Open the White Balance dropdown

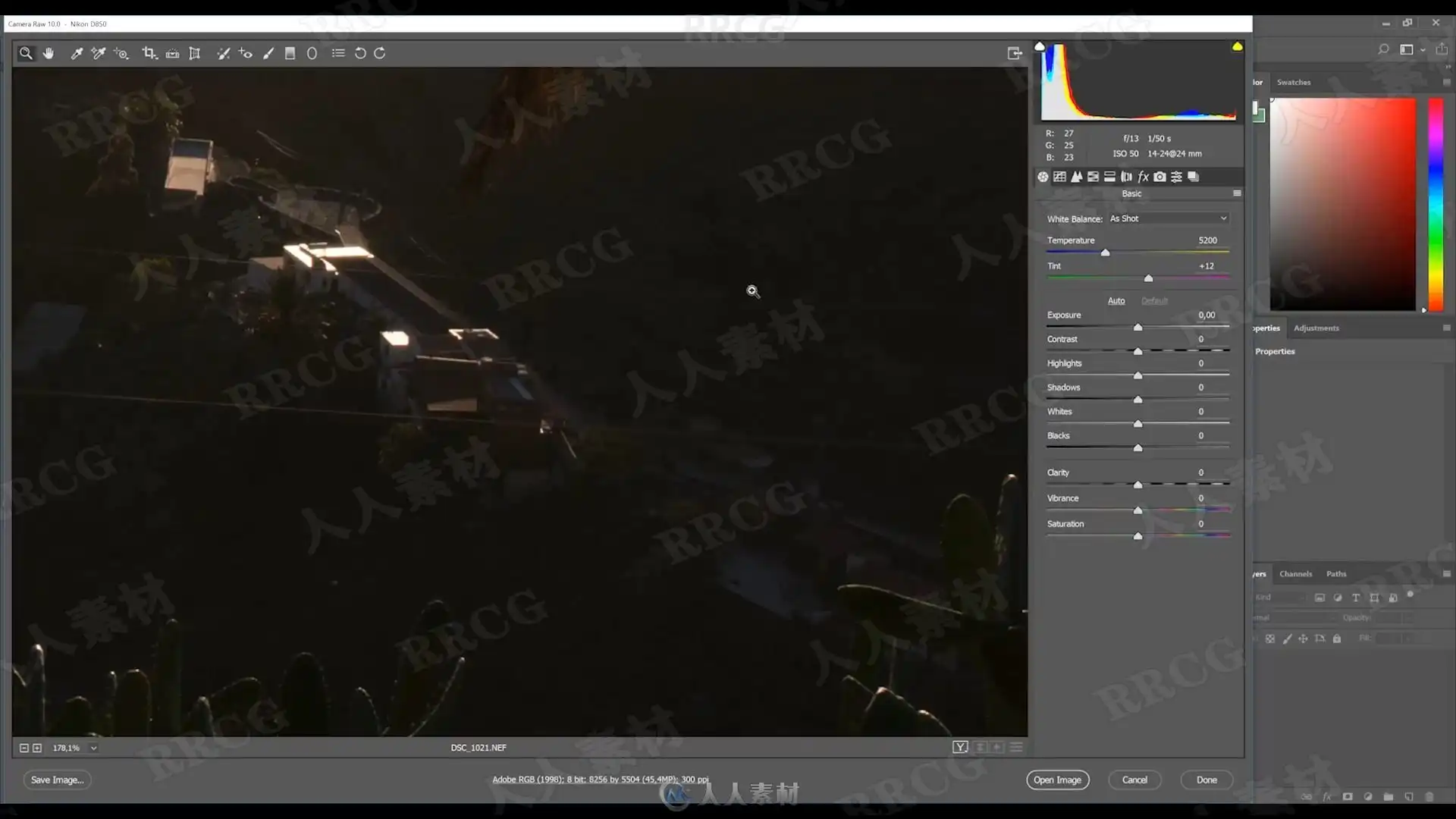[1168, 218]
